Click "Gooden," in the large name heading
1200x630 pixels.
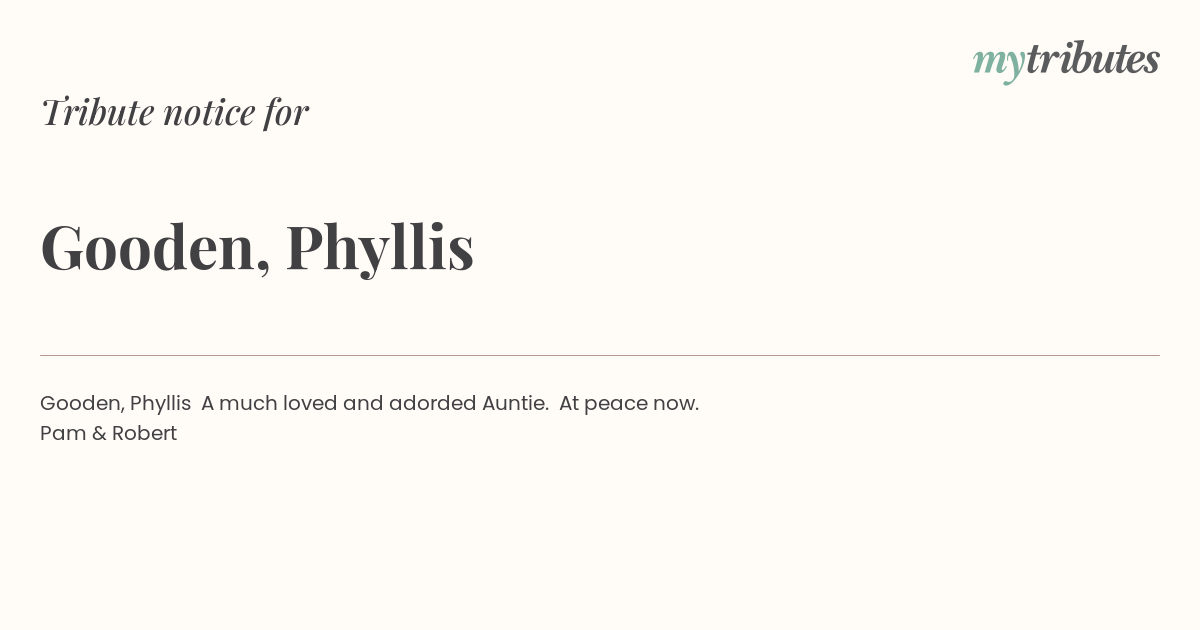155,247
